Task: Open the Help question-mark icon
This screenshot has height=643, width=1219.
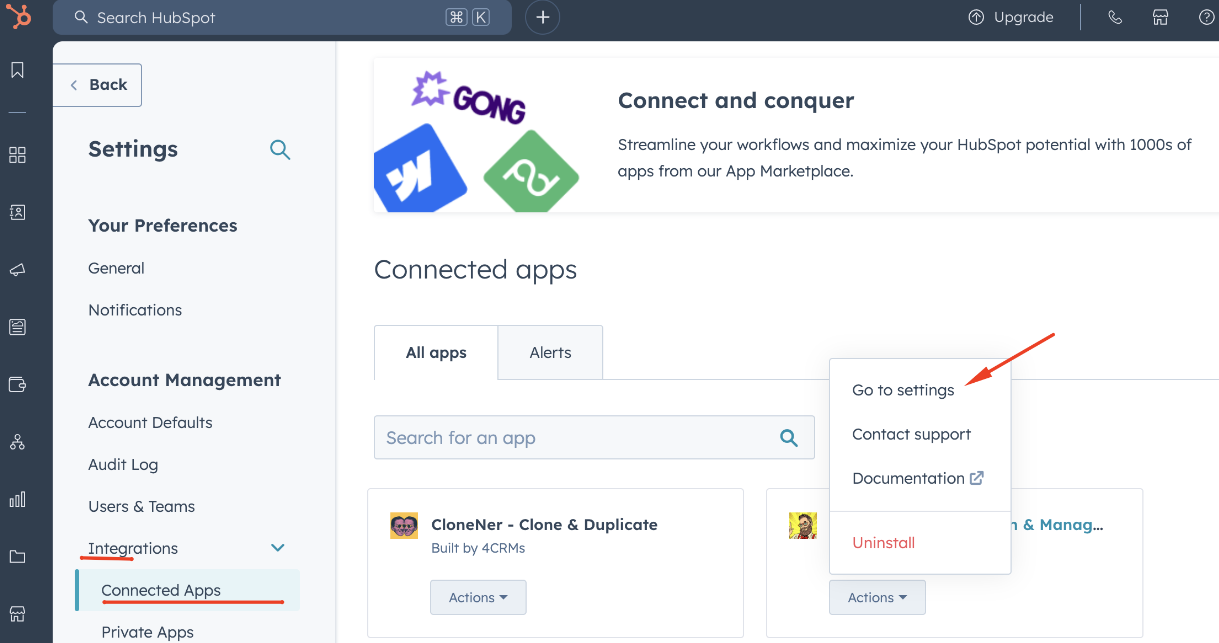Action: click(1206, 17)
